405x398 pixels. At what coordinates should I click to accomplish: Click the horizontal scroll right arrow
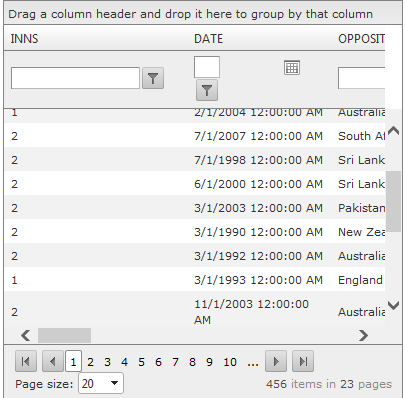[x=363, y=335]
